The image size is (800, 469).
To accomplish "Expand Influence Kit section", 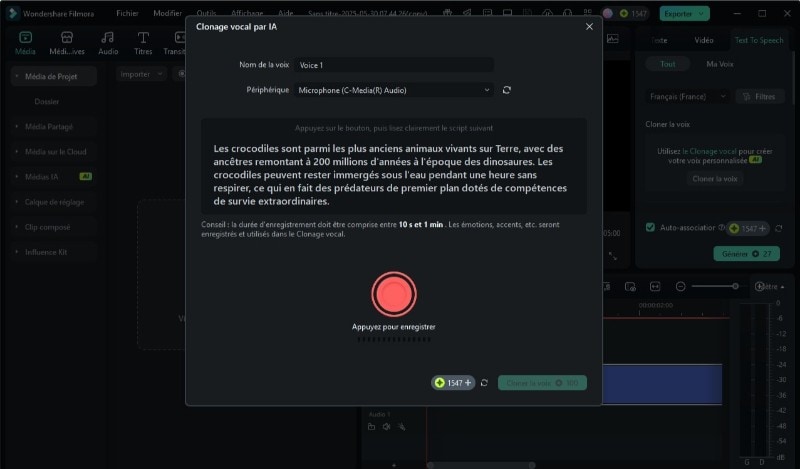I will (54, 252).
